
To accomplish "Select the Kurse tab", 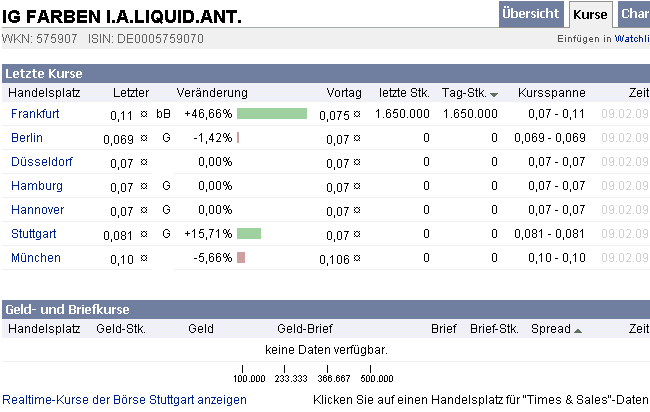I will pos(590,14).
